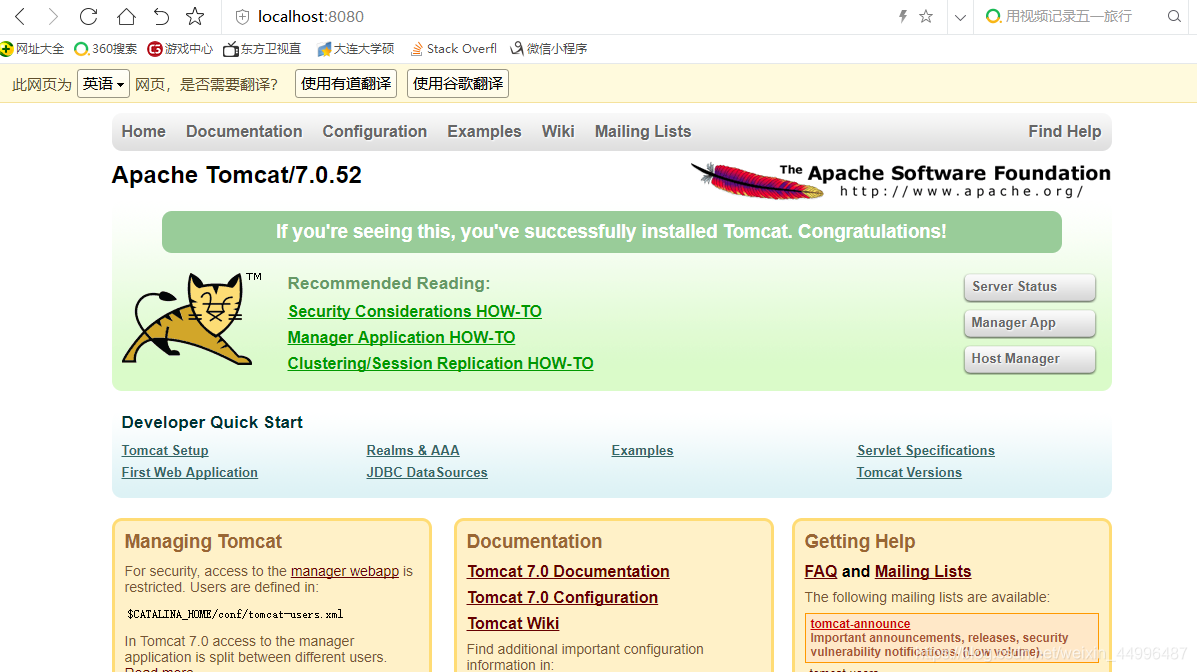Open the Realms & AAA link
Image resolution: width=1197 pixels, height=672 pixels.
[x=413, y=451]
